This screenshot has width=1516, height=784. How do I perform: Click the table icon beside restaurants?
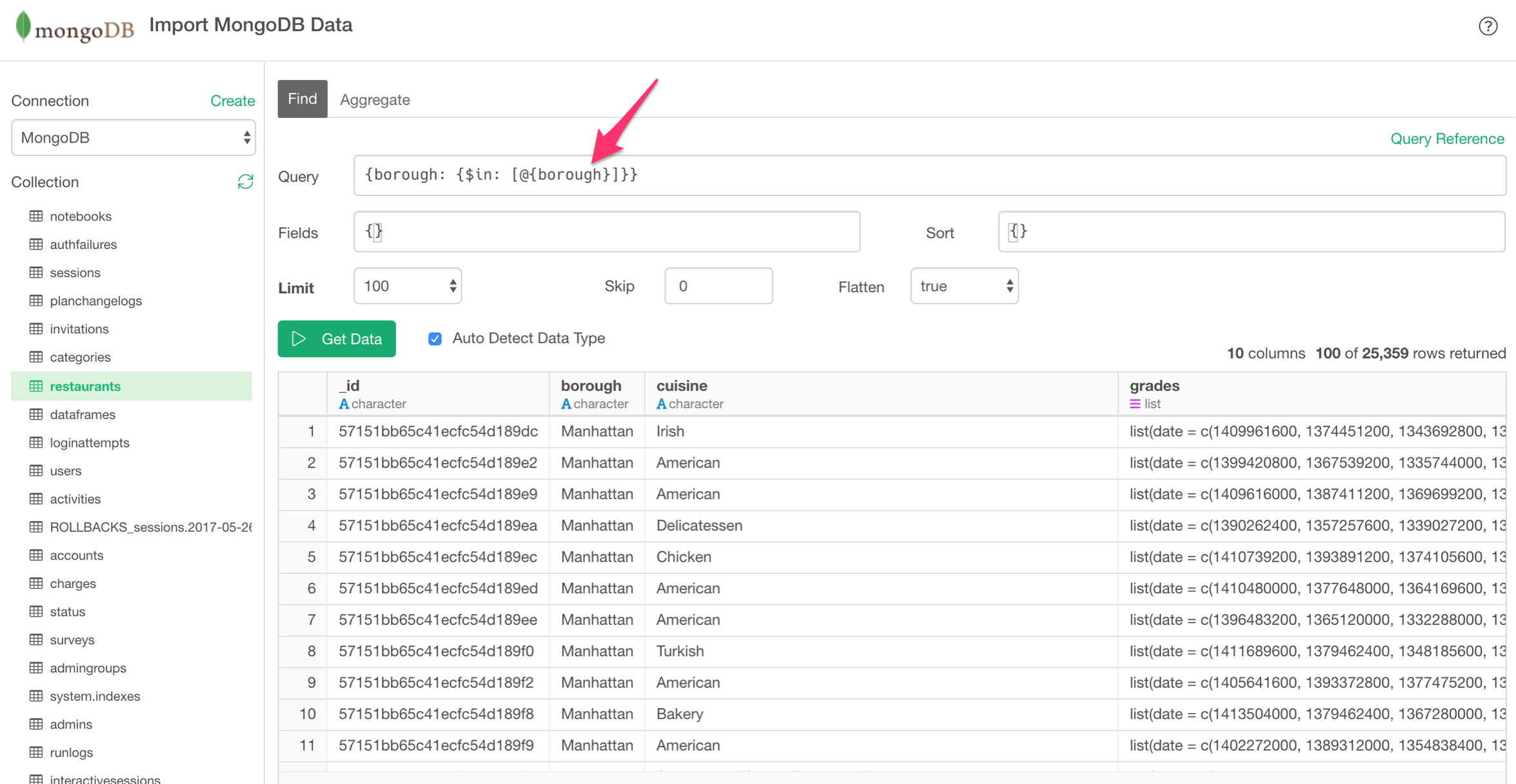(x=36, y=386)
